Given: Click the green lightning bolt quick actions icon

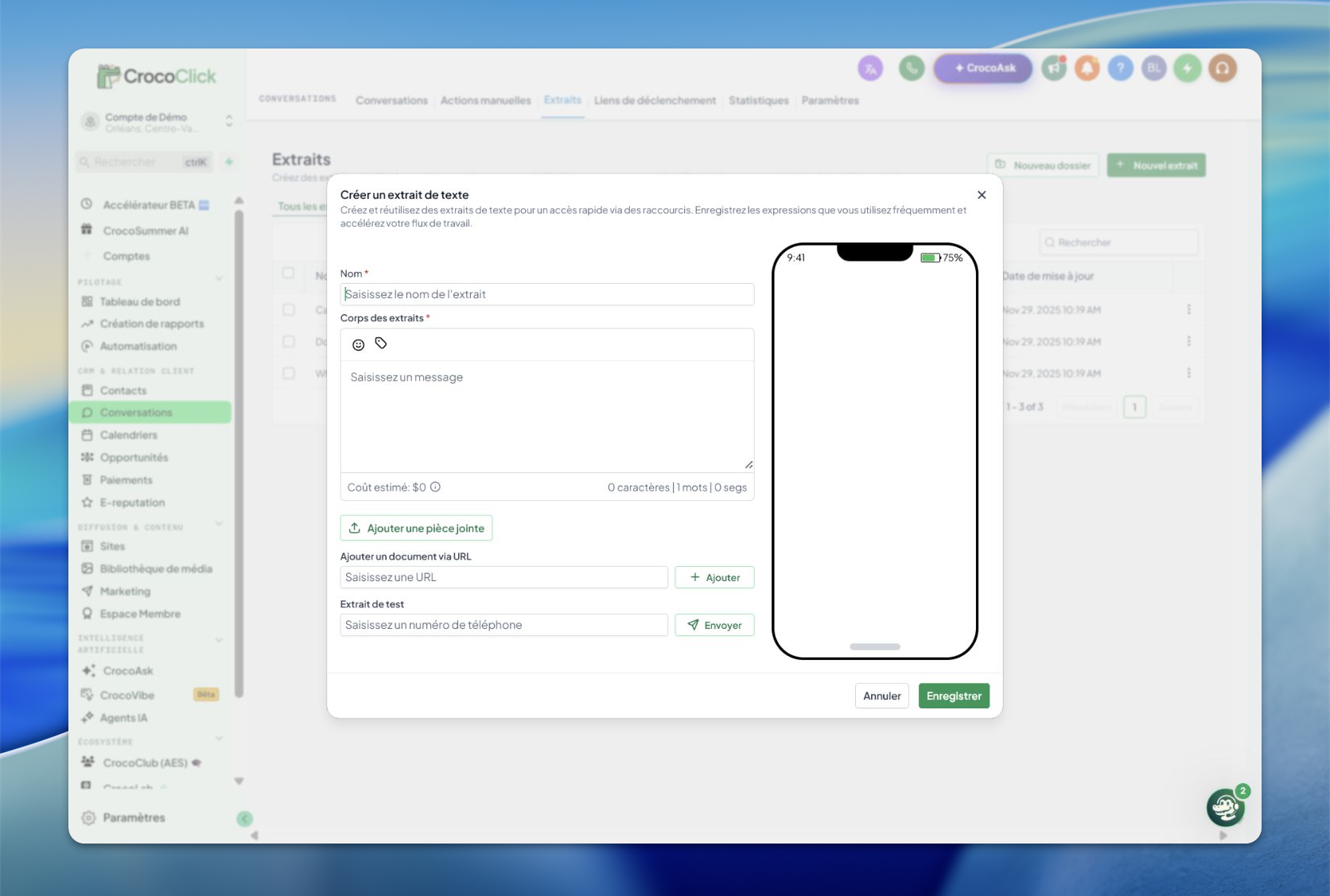Looking at the screenshot, I should click(x=1188, y=68).
